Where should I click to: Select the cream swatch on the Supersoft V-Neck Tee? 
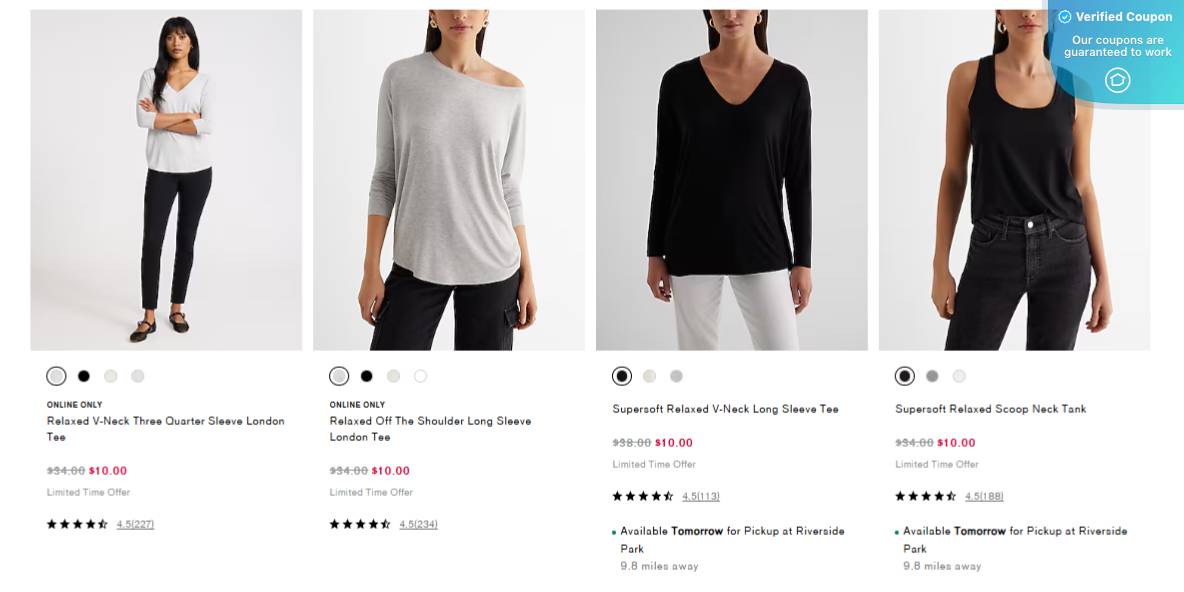pyautogui.click(x=649, y=376)
